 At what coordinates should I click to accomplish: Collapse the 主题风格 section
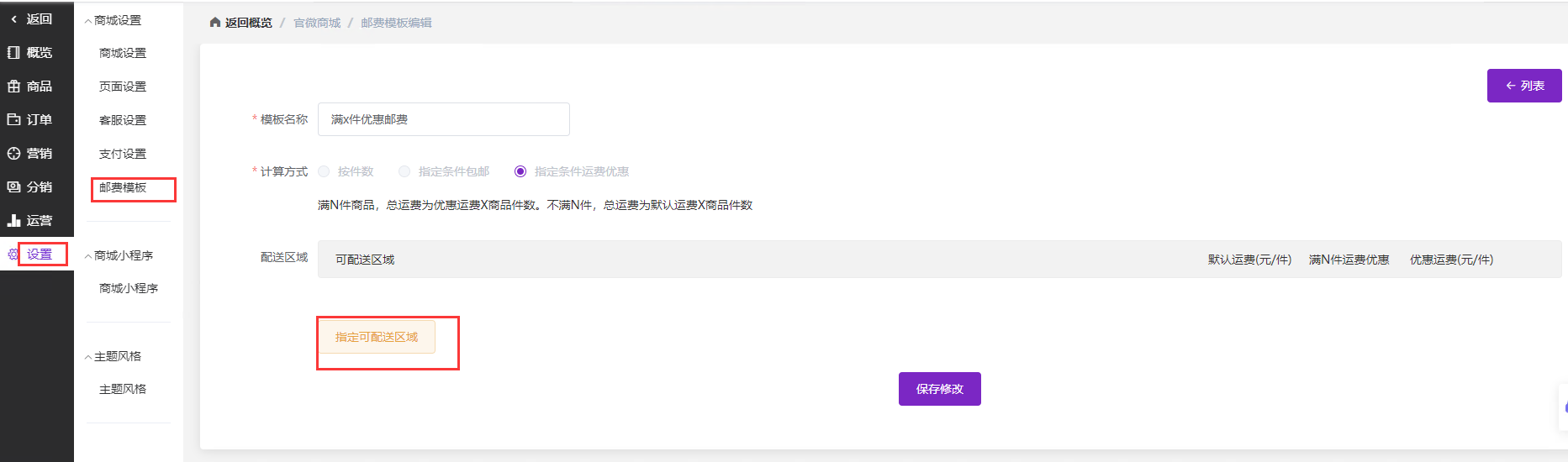pos(88,357)
